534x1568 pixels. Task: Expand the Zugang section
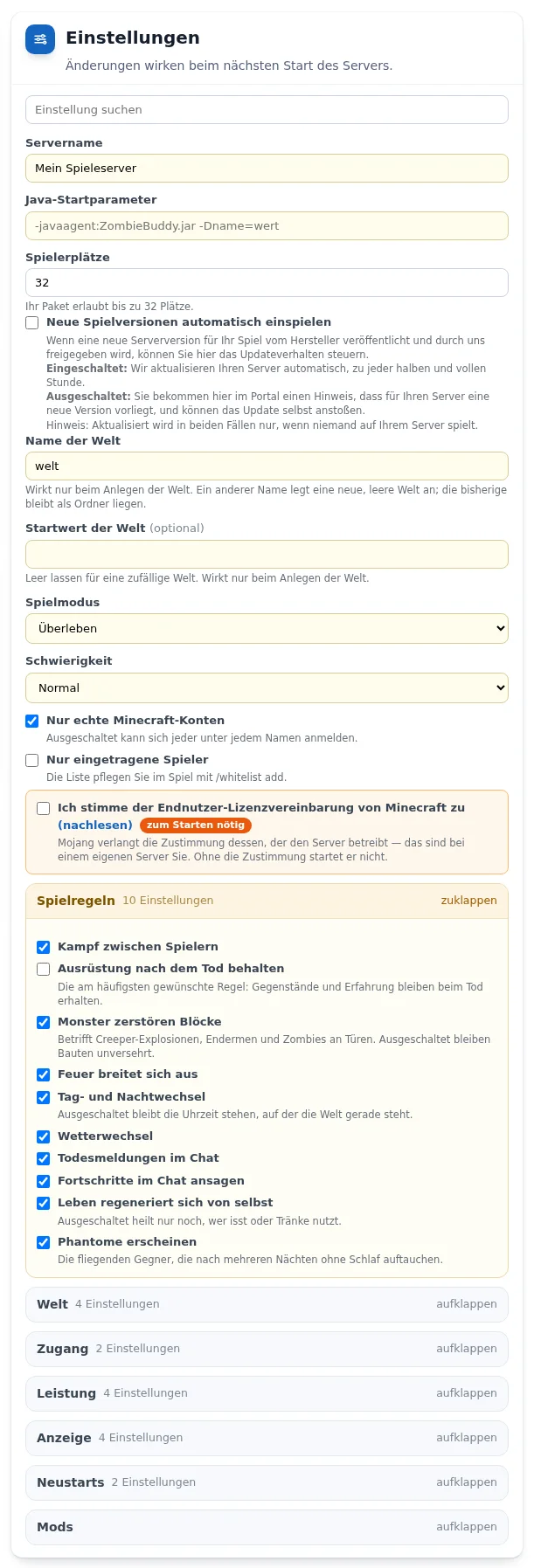click(267, 1349)
